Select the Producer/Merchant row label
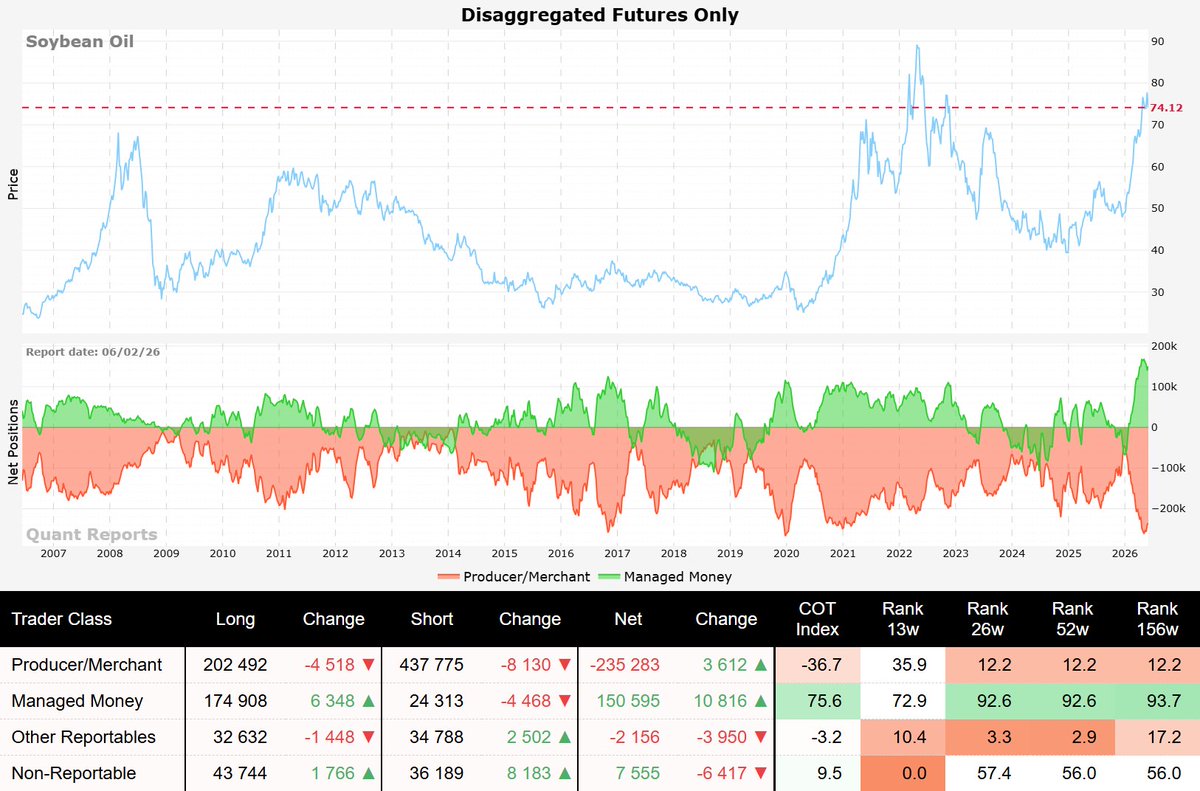This screenshot has height=791, width=1200. pyautogui.click(x=86, y=664)
